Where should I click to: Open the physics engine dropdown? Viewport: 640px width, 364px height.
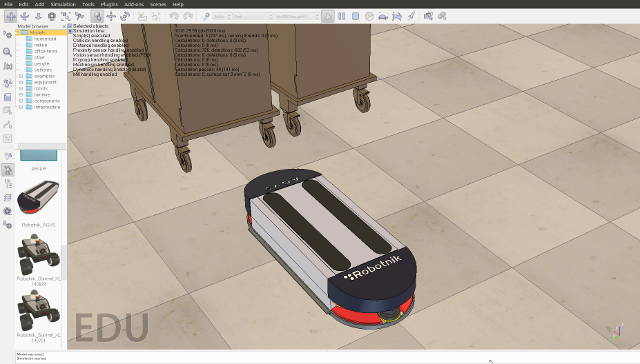pyautogui.click(x=222, y=16)
